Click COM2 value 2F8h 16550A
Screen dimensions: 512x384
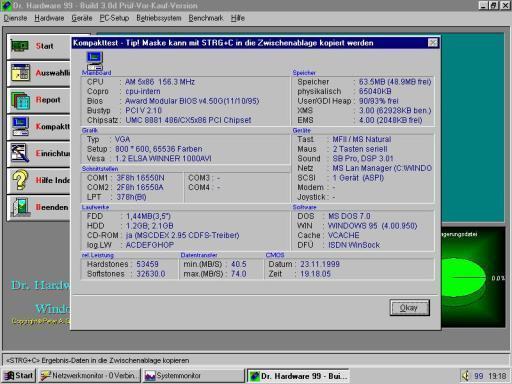(140, 187)
